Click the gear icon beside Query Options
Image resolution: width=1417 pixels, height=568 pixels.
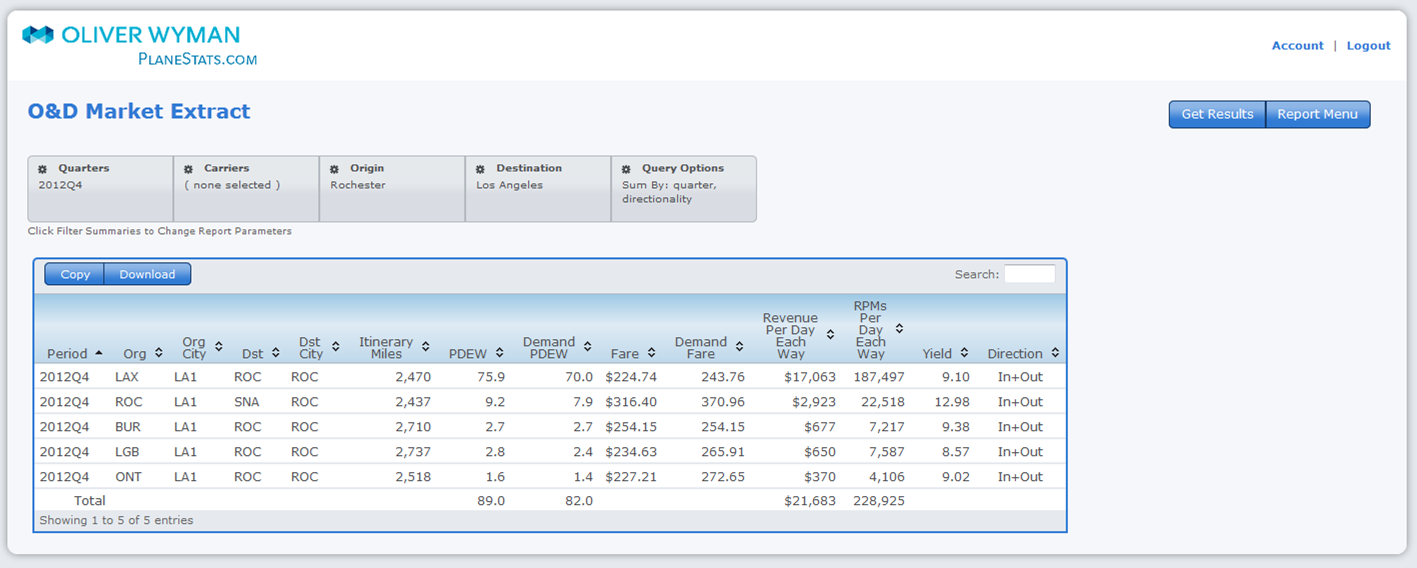pos(627,169)
